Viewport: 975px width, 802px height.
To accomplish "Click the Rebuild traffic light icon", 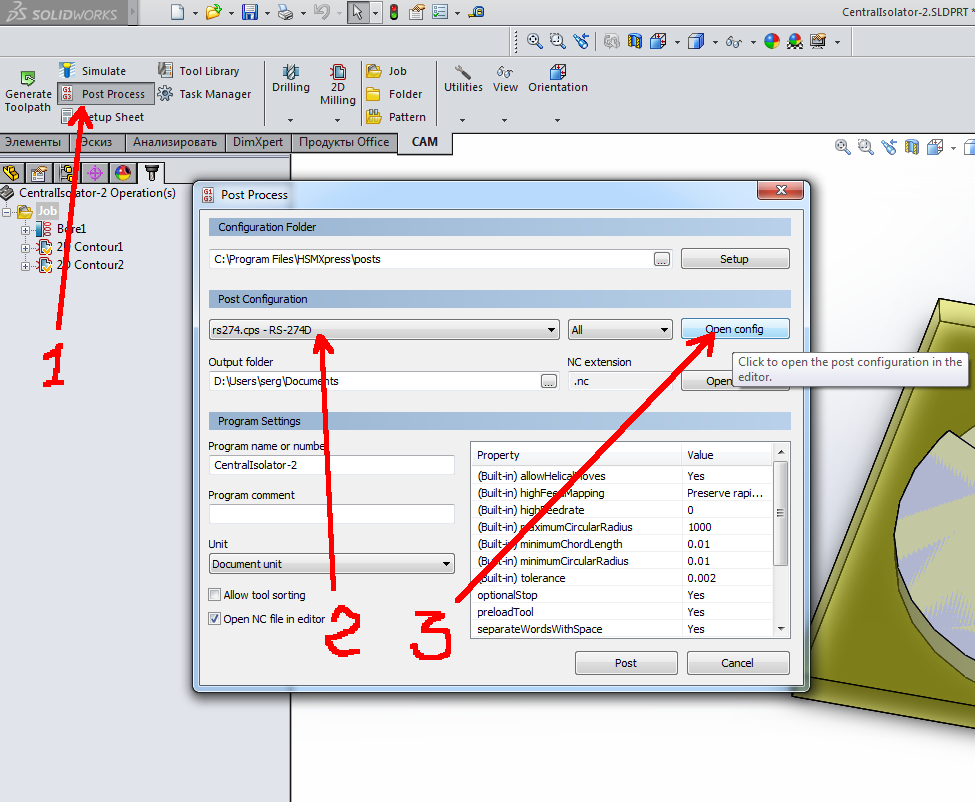I will (x=394, y=12).
